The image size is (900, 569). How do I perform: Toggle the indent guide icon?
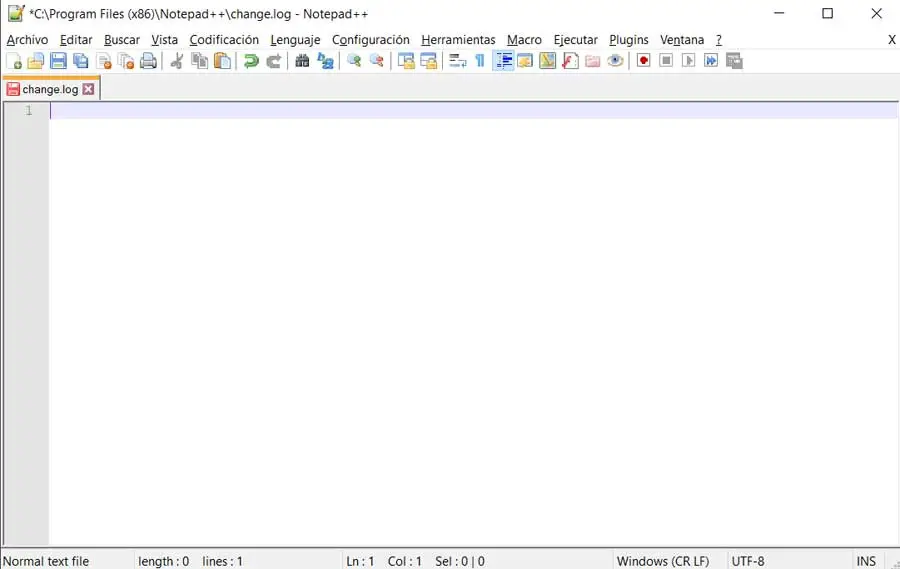click(x=503, y=61)
